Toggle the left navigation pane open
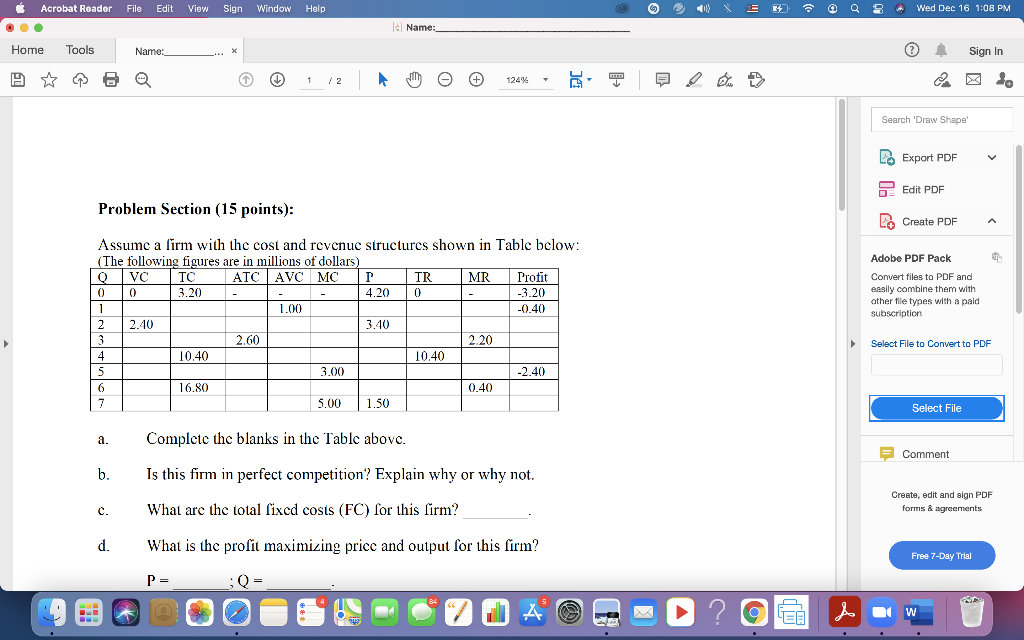Viewport: 1024px width, 640px height. click(x=6, y=343)
